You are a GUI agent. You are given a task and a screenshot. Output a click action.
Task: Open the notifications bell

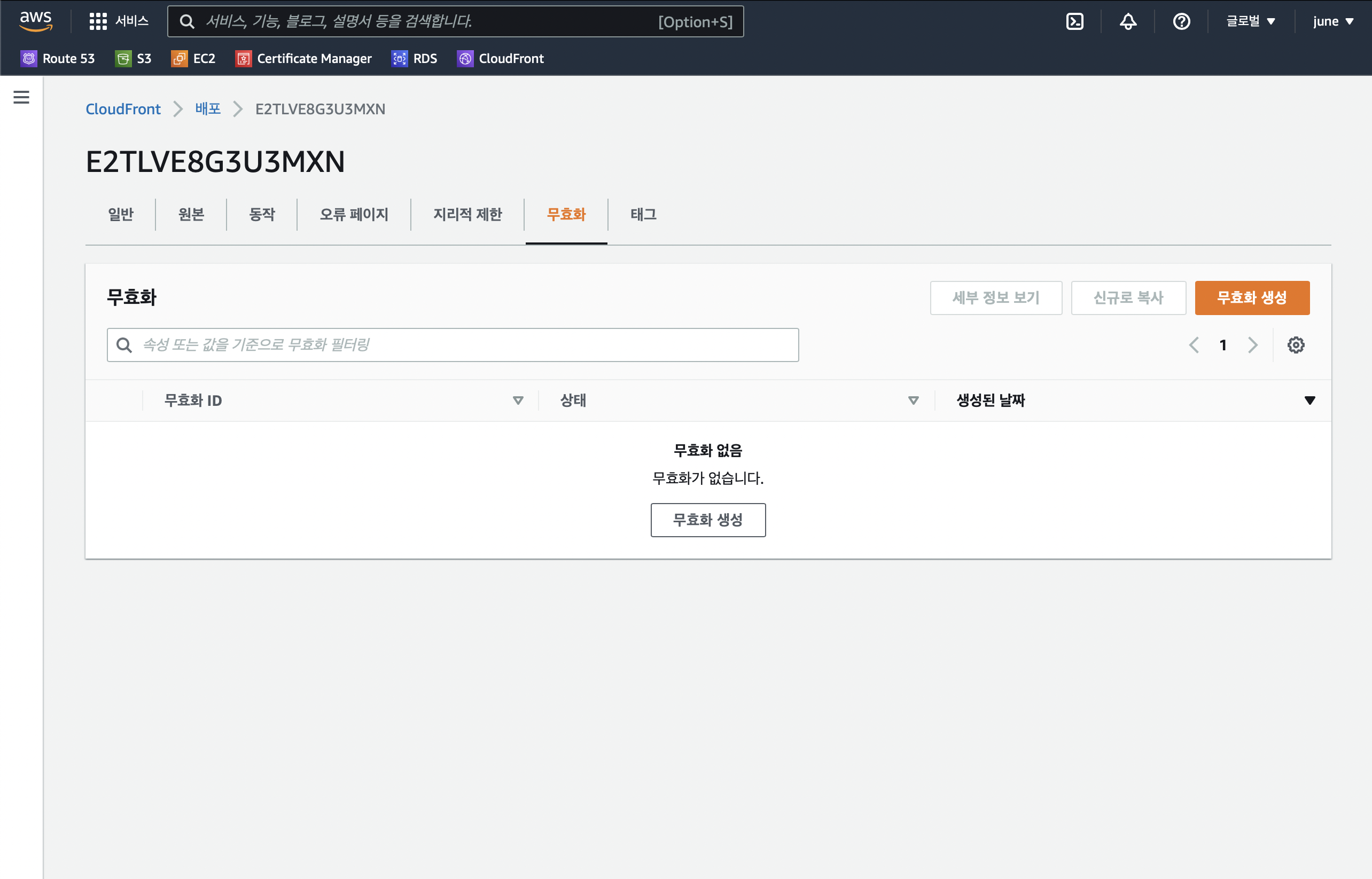point(1128,22)
